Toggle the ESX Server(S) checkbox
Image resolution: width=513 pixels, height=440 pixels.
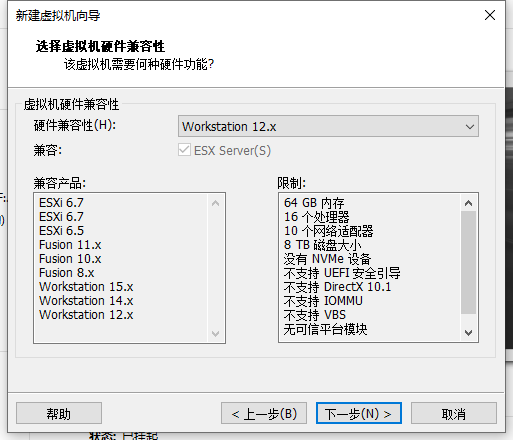pos(184,150)
